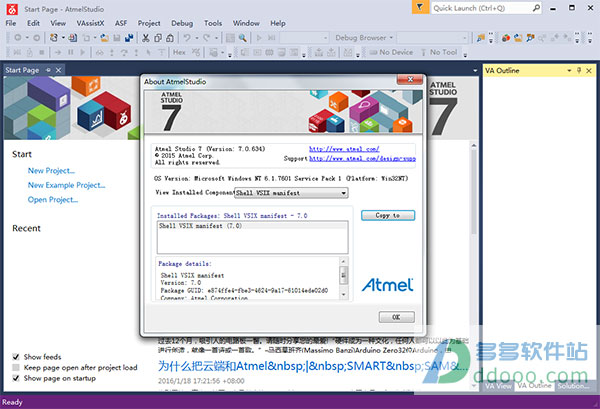Screen dimensions: 600x409
Task: Open the Debug menu
Action: pos(182,23)
